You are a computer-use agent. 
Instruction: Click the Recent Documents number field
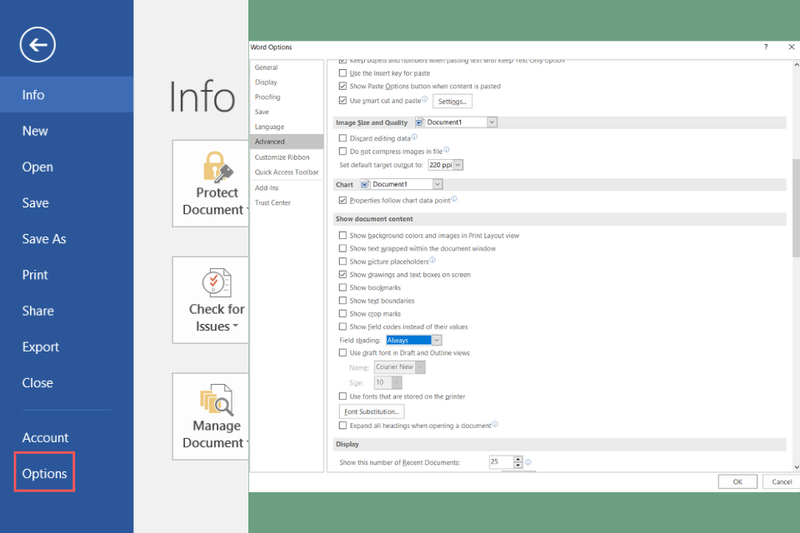[501, 462]
